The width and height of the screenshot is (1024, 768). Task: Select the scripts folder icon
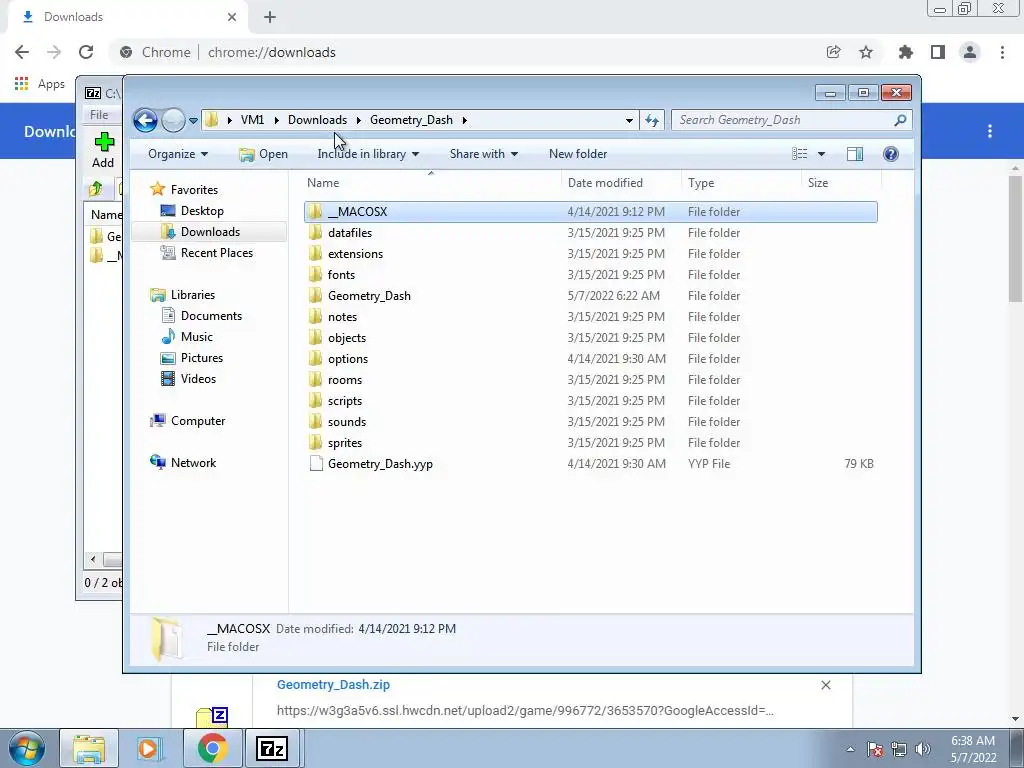[x=315, y=400]
